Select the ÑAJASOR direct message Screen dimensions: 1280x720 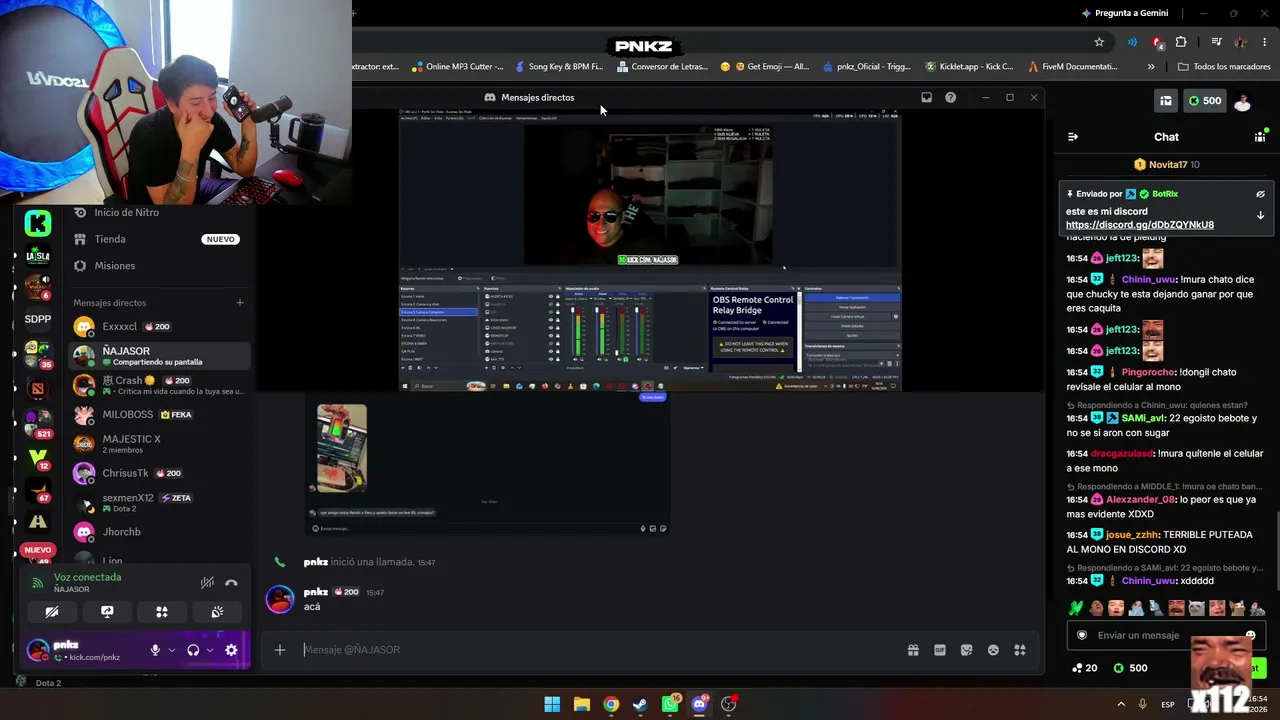click(158, 356)
